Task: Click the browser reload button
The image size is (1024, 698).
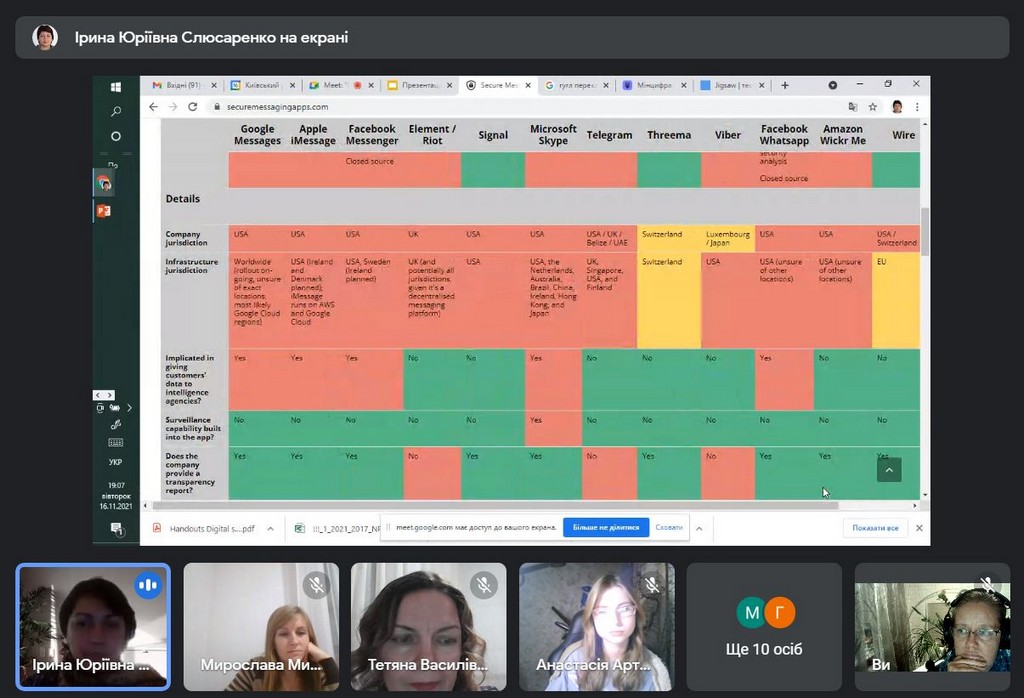Action: coord(192,106)
